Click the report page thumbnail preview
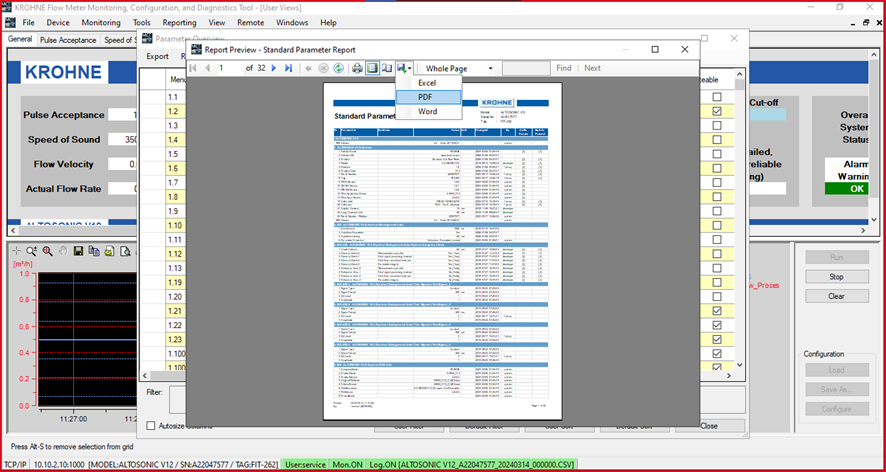This screenshot has height=472, width=886. [x=442, y=251]
